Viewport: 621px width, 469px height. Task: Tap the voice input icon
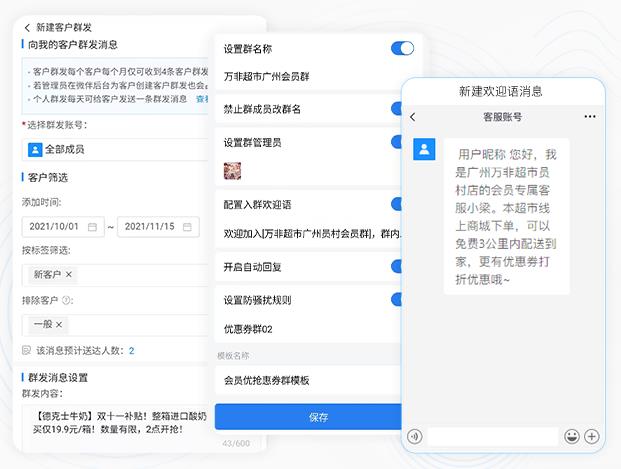pyautogui.click(x=415, y=437)
